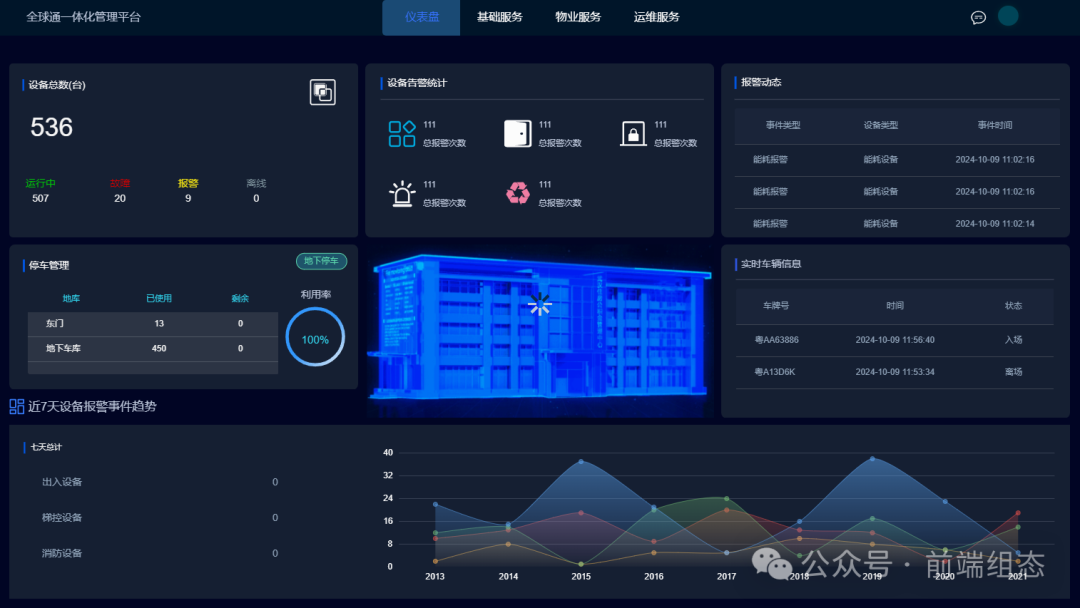Screen dimensions: 1080x608
Task: Click timestamp 2024-10-09 11:56:40
Action: pyautogui.click(x=895, y=340)
